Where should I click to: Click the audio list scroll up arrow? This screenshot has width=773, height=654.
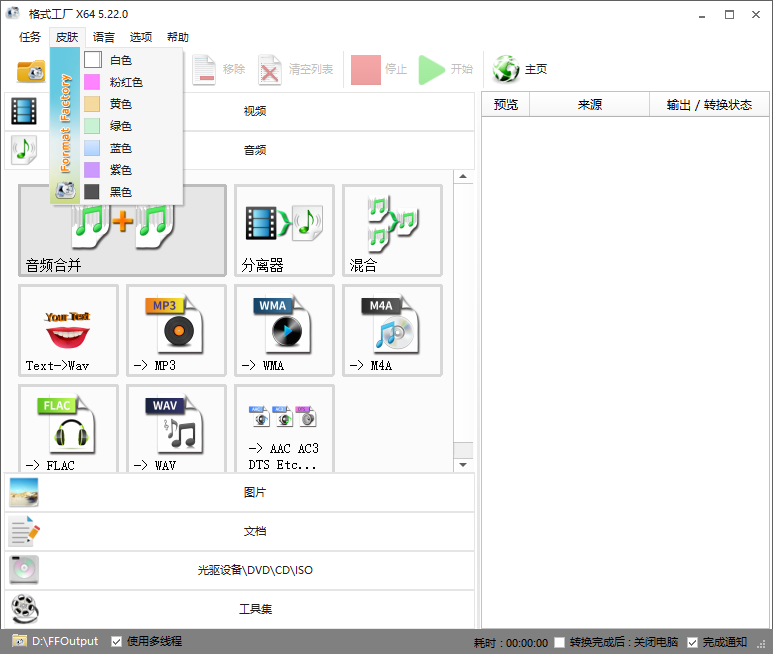coord(463,176)
